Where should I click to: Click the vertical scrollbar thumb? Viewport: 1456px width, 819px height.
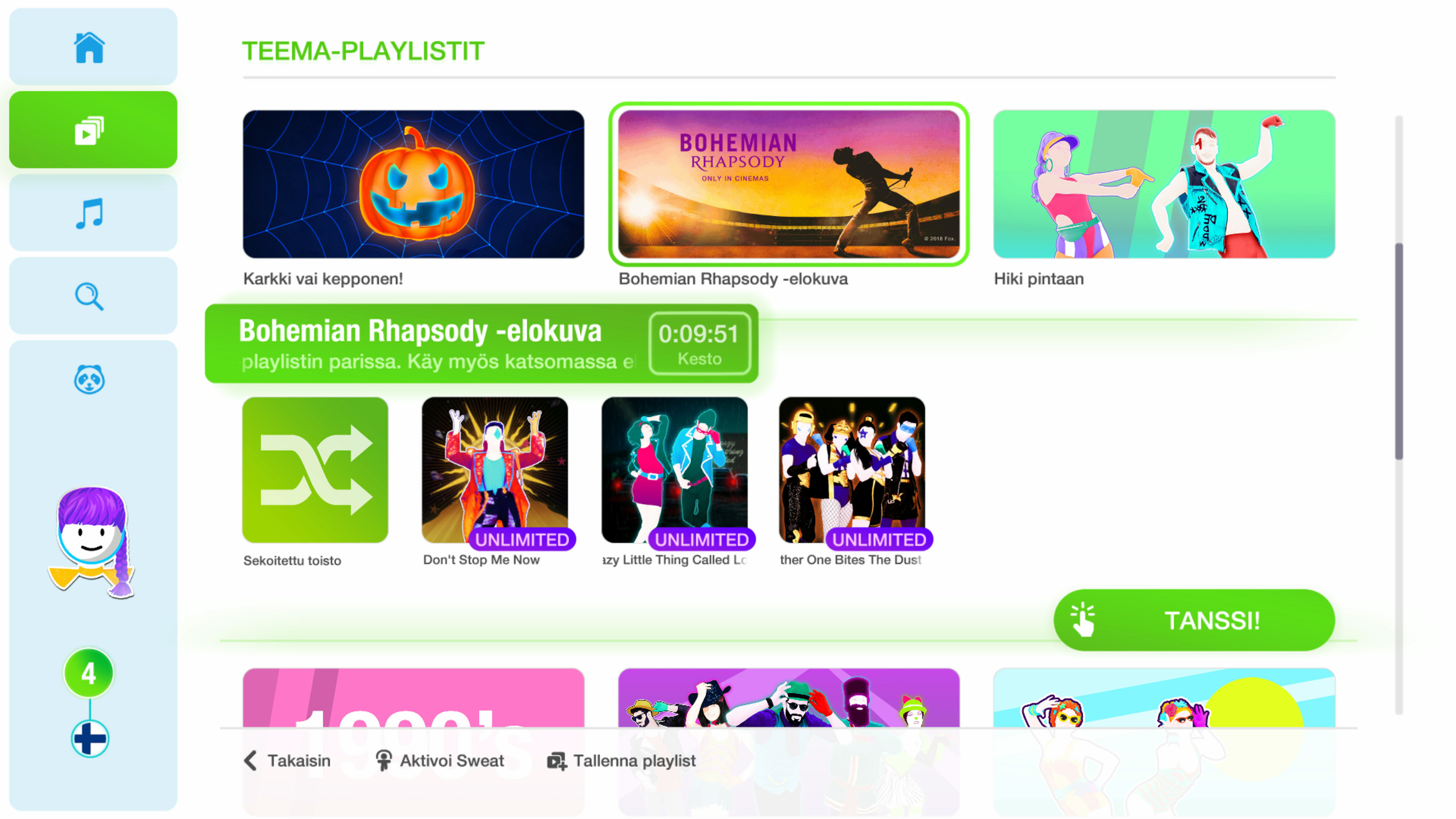[1399, 351]
